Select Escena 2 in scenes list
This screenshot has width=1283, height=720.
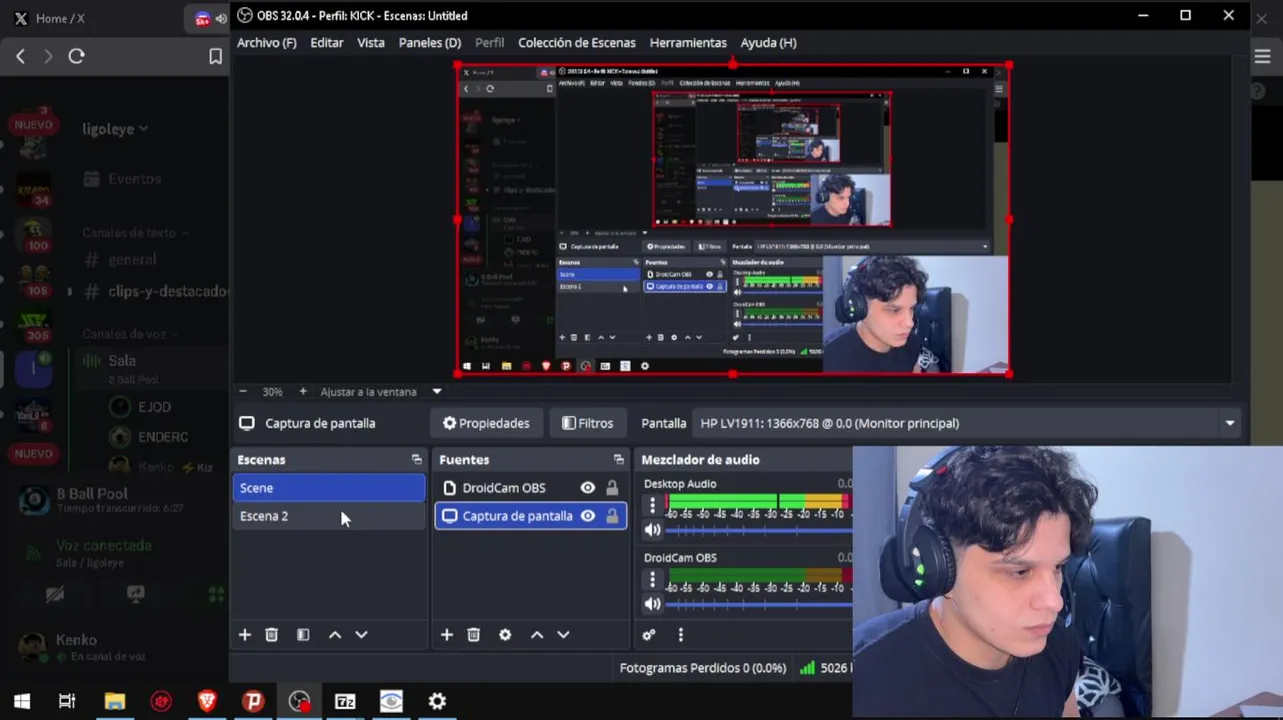(x=329, y=516)
